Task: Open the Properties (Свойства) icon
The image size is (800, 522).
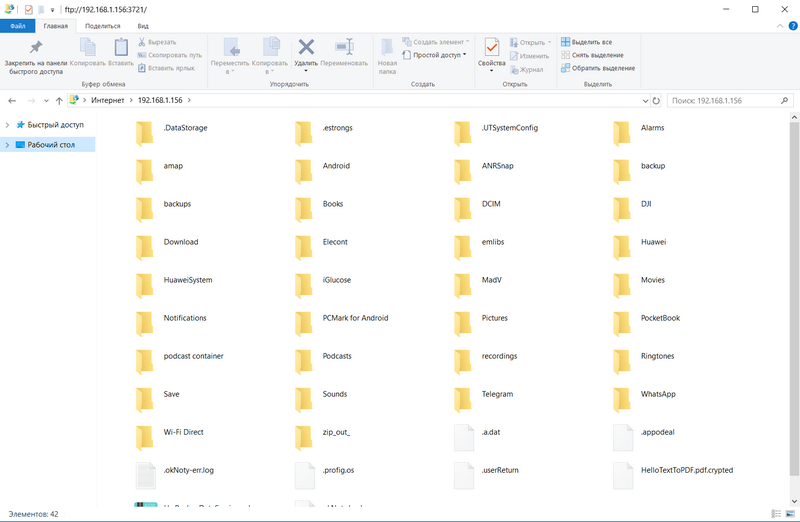Action: [x=491, y=48]
